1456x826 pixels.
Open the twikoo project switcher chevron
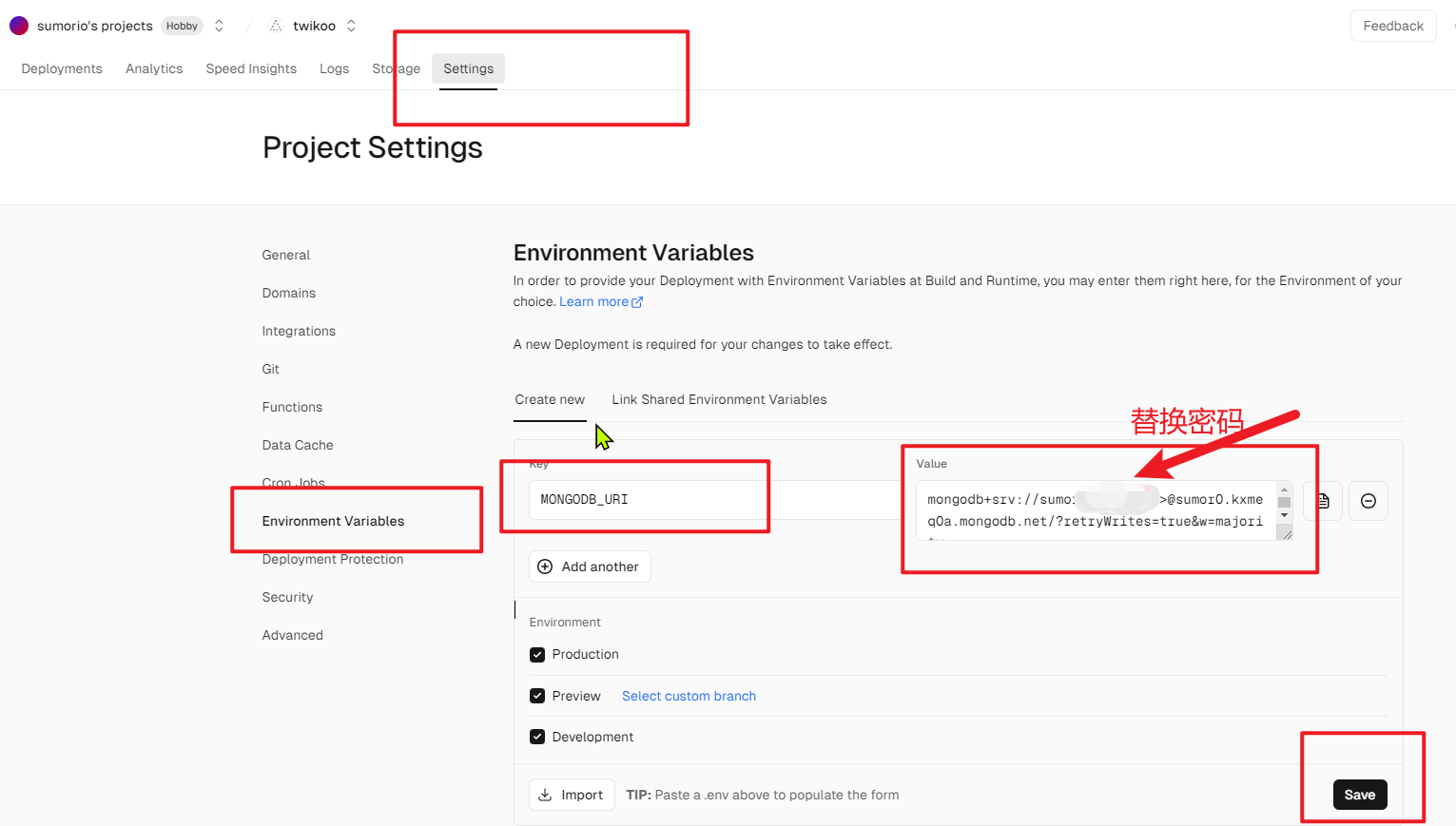tap(351, 26)
